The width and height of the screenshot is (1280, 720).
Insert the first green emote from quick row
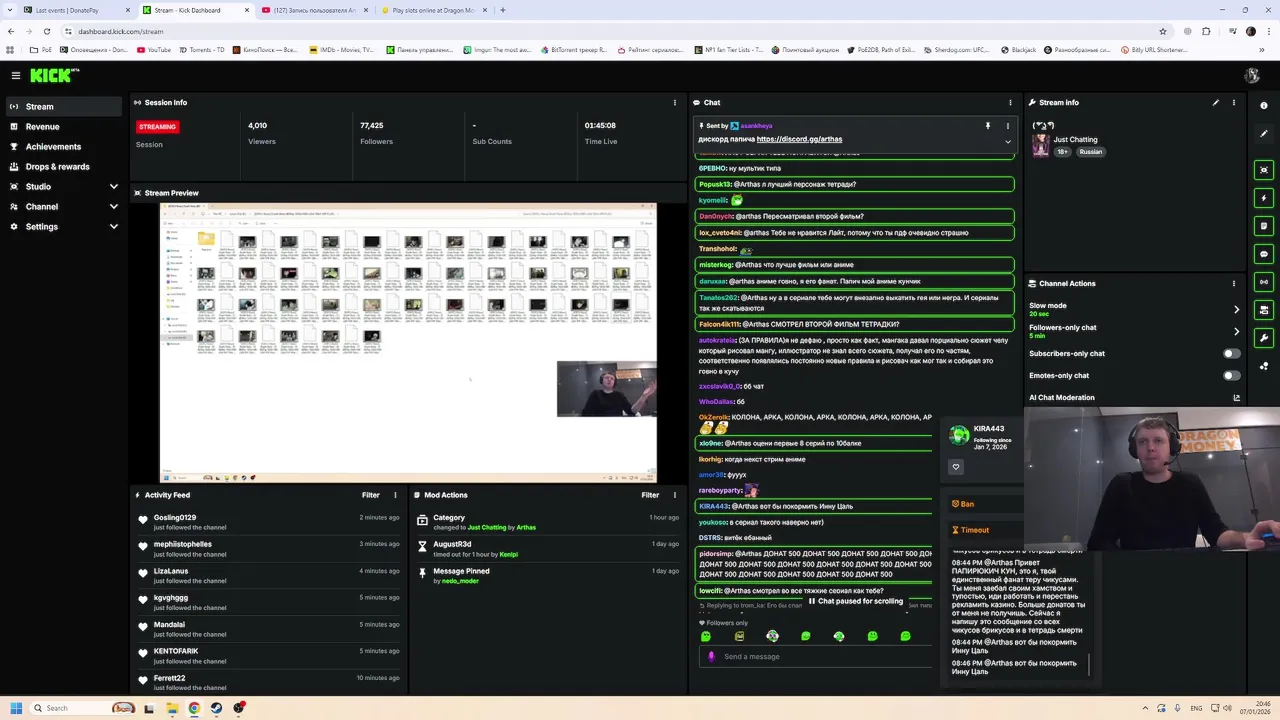coord(706,636)
